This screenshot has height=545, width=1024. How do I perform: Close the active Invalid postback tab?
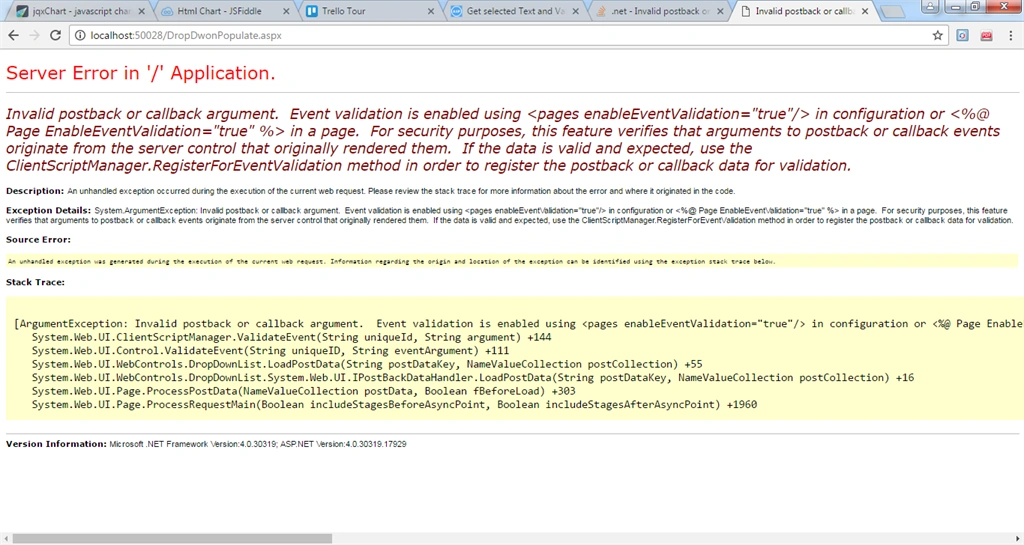865,11
